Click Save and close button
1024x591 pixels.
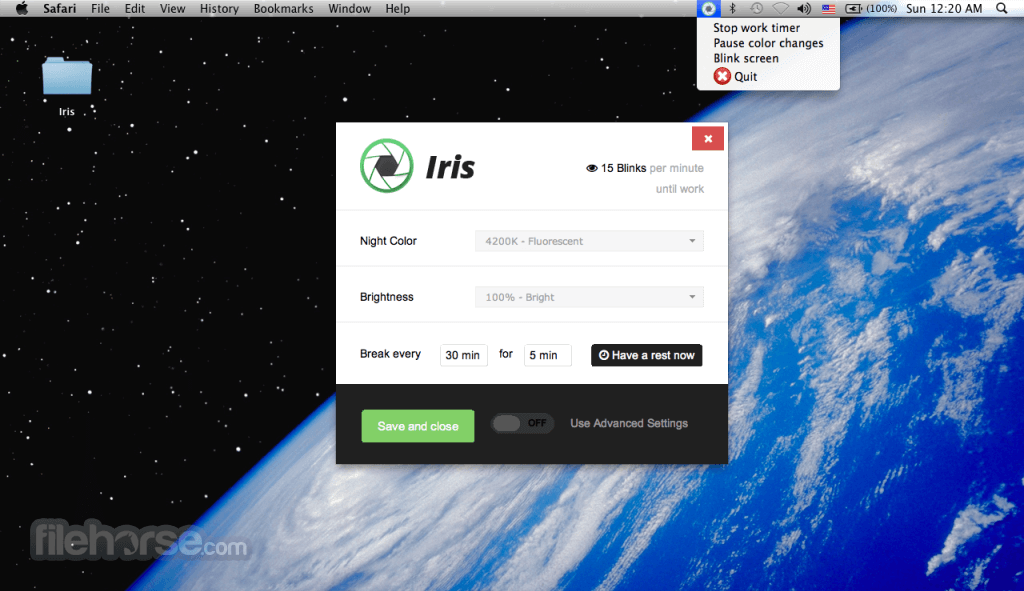(x=418, y=426)
